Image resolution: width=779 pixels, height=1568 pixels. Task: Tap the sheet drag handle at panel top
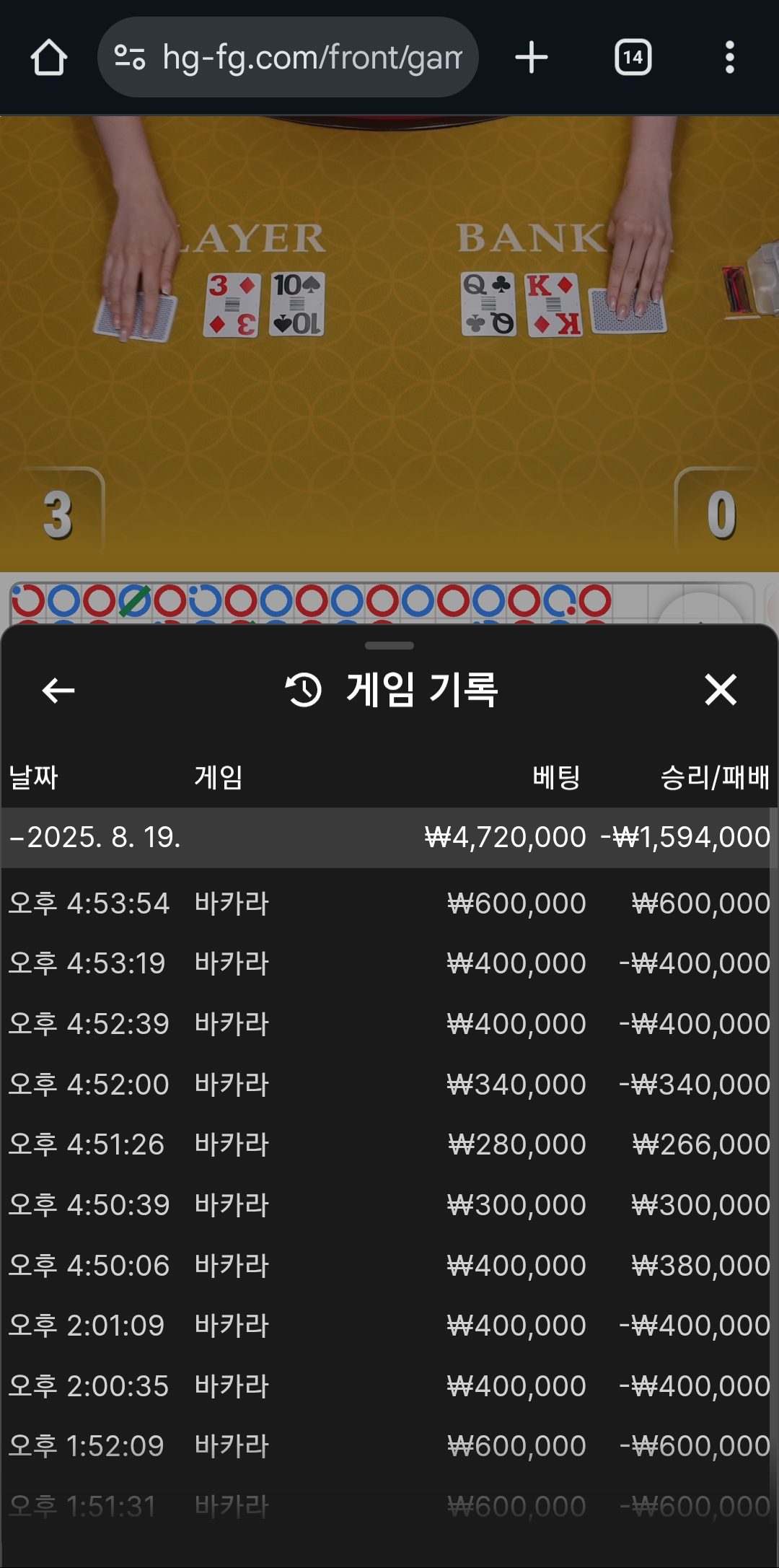(x=389, y=646)
